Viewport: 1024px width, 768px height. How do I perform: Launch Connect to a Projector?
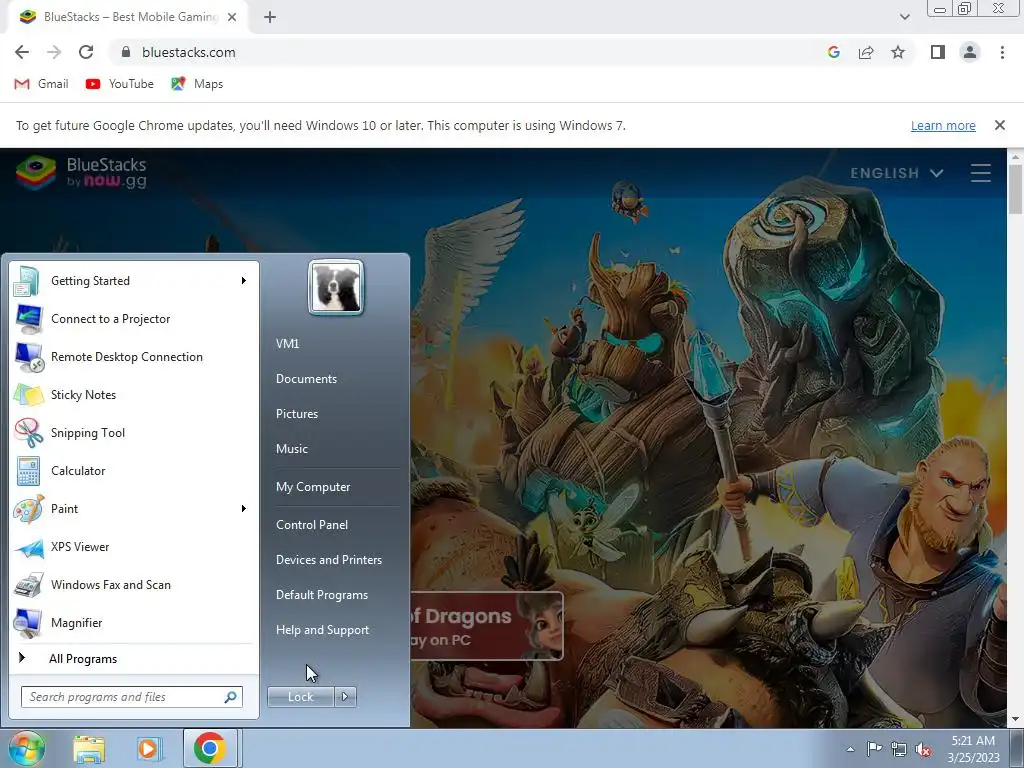(133, 319)
